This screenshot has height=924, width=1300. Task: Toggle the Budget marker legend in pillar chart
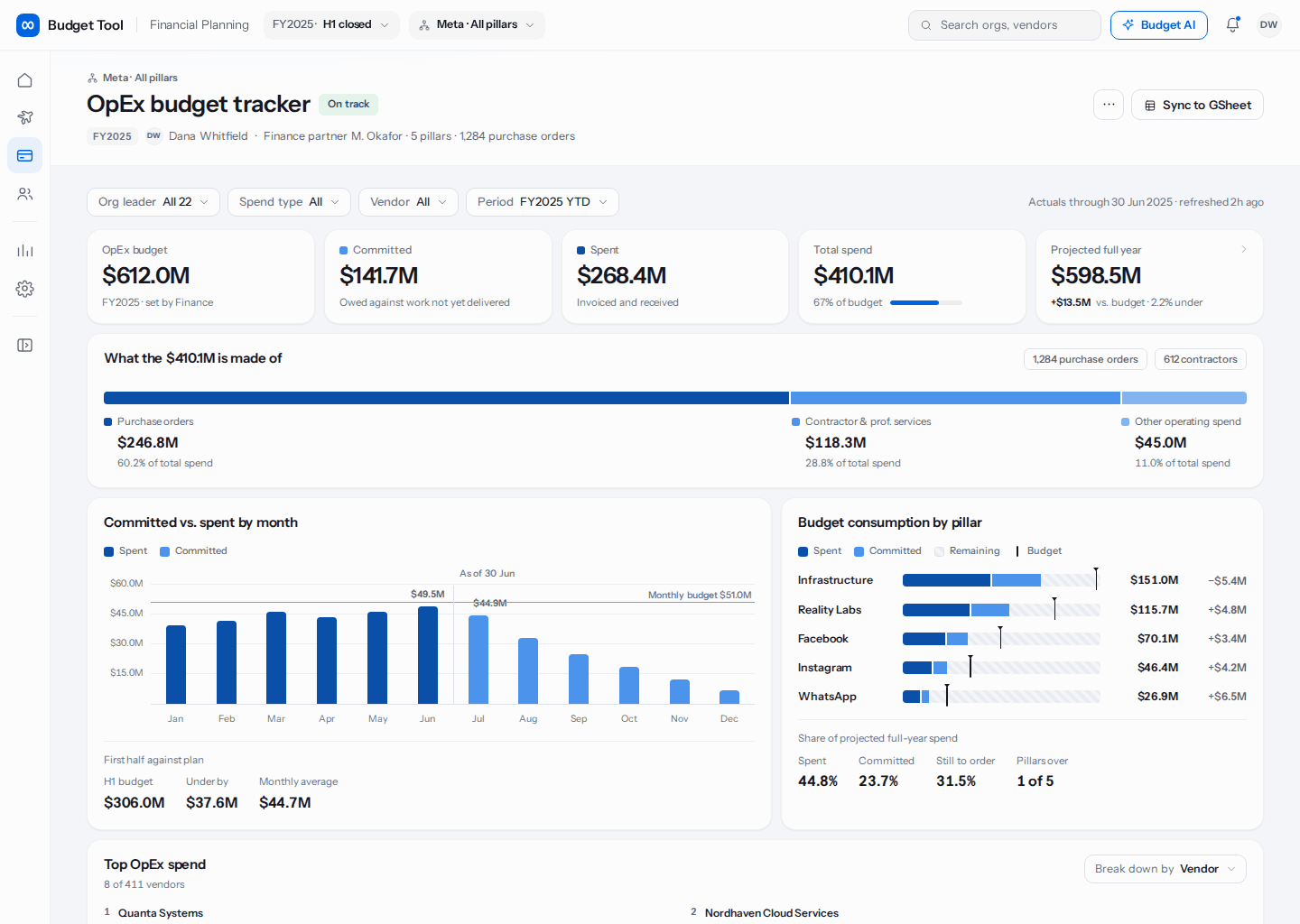click(x=1038, y=551)
